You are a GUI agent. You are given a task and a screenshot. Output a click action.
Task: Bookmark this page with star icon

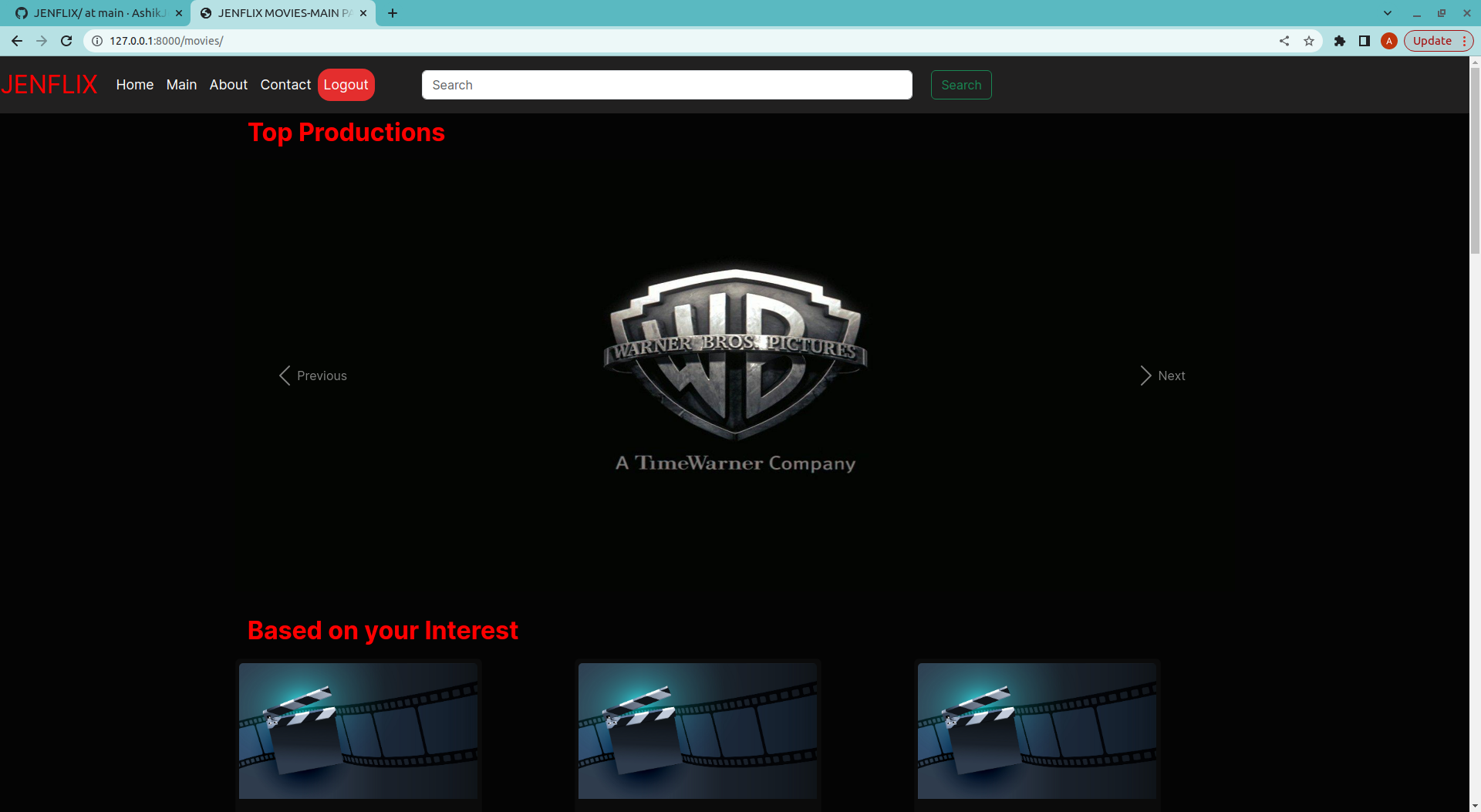1309,41
